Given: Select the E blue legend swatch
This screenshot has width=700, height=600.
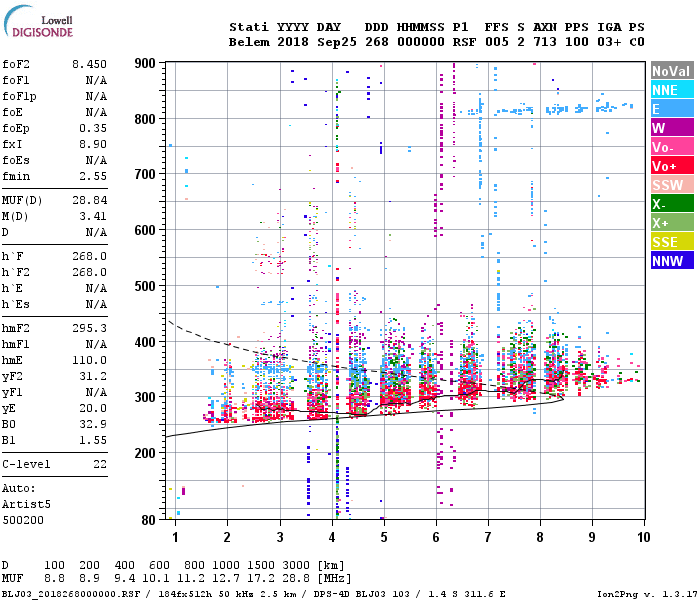Looking at the screenshot, I should 672,109.
